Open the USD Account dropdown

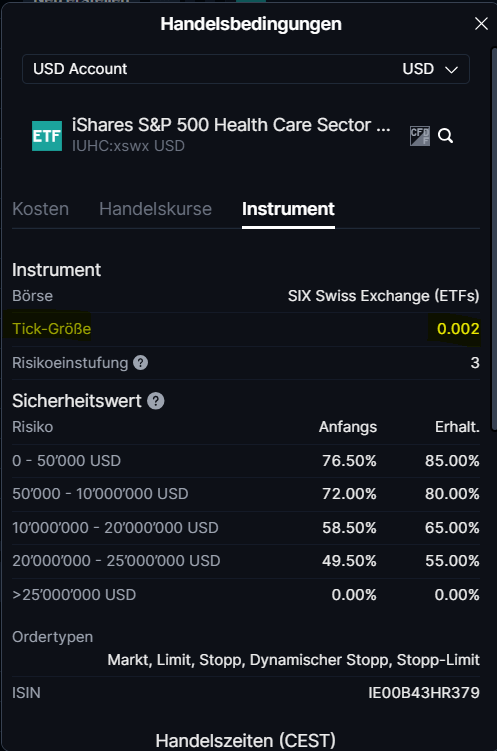(246, 69)
